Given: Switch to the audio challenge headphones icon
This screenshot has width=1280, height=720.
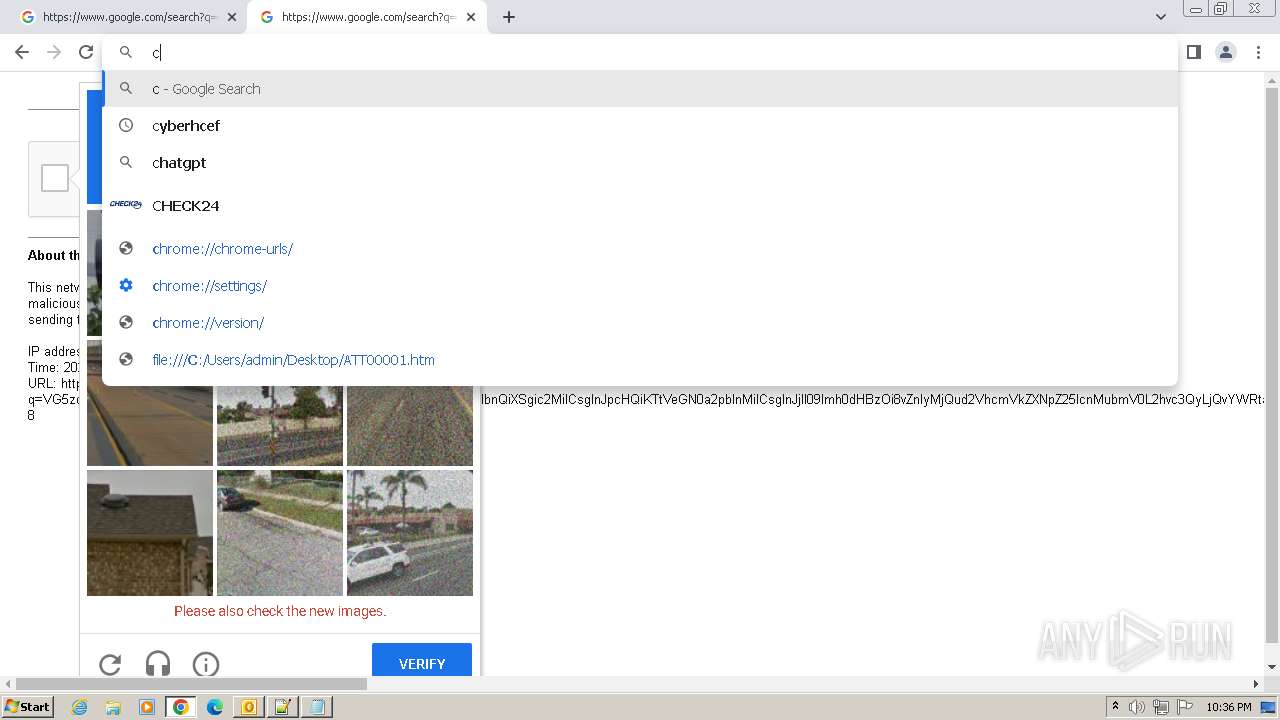Looking at the screenshot, I should coord(158,664).
